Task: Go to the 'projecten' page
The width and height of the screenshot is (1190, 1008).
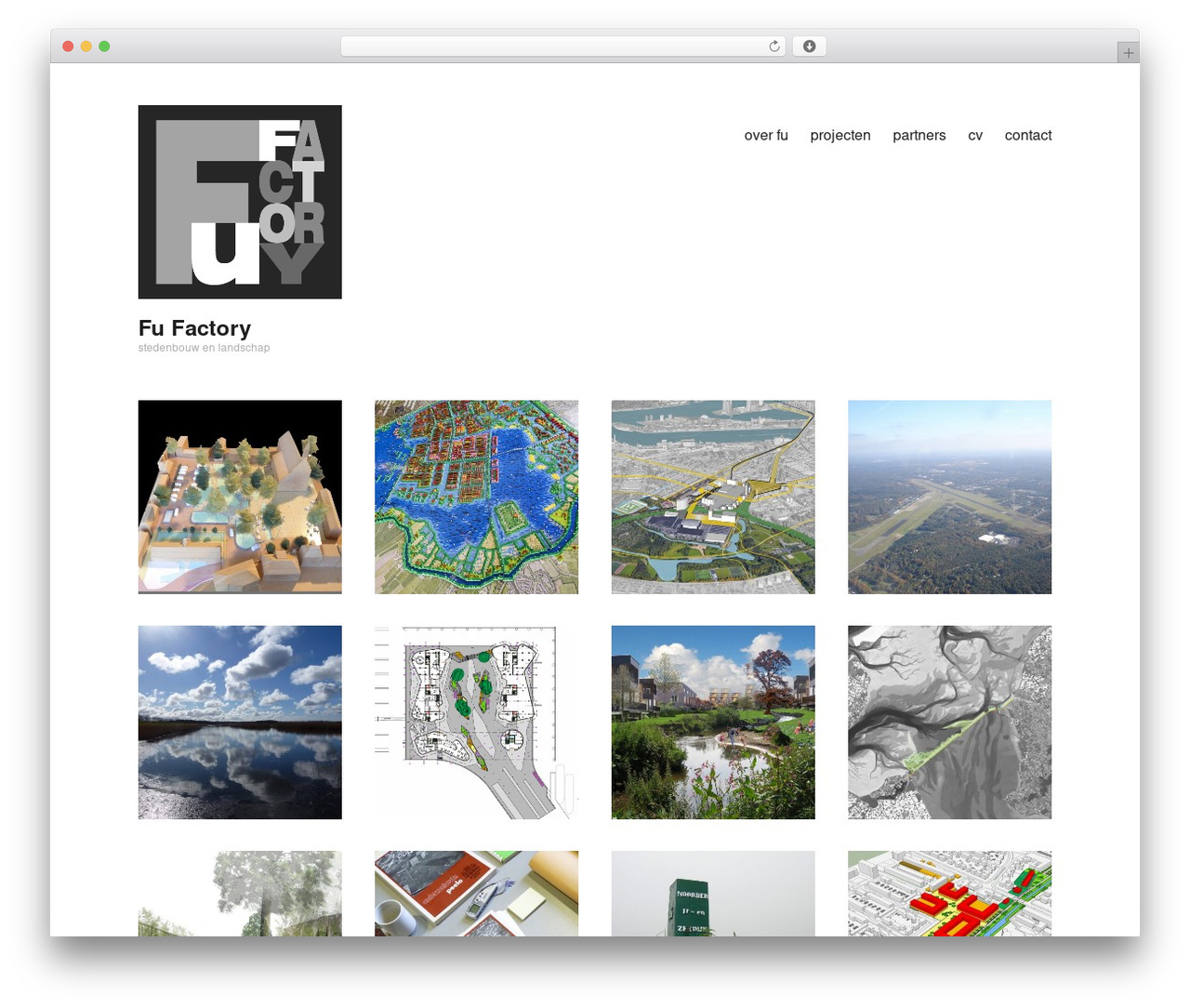Action: [x=840, y=135]
